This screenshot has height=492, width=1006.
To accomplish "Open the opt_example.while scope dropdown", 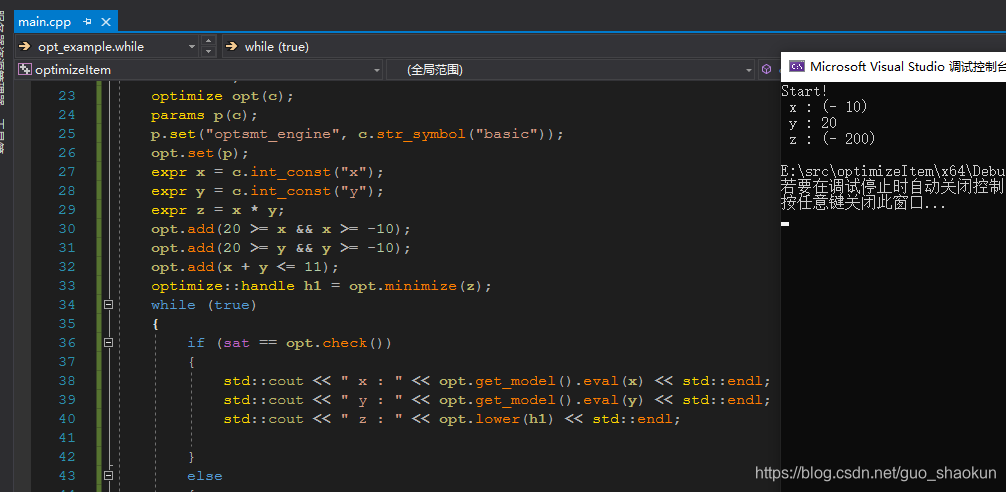I will 107,47.
